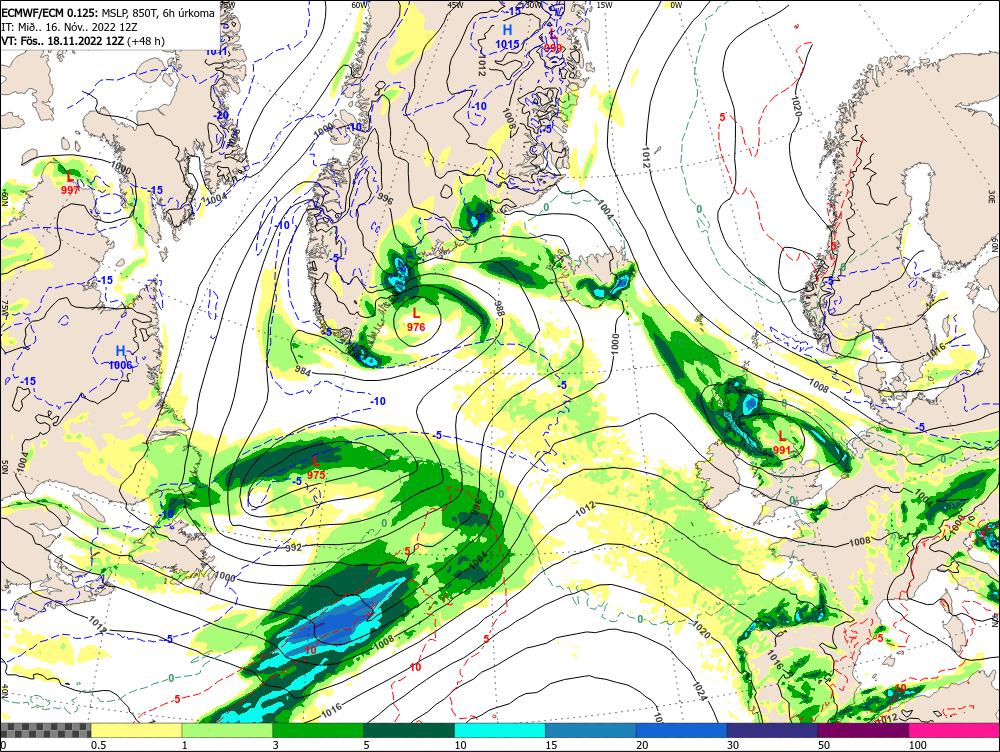Viewport: 1000px width, 752px height.
Task: Click the '45W' longitude label
Action: (x=455, y=5)
